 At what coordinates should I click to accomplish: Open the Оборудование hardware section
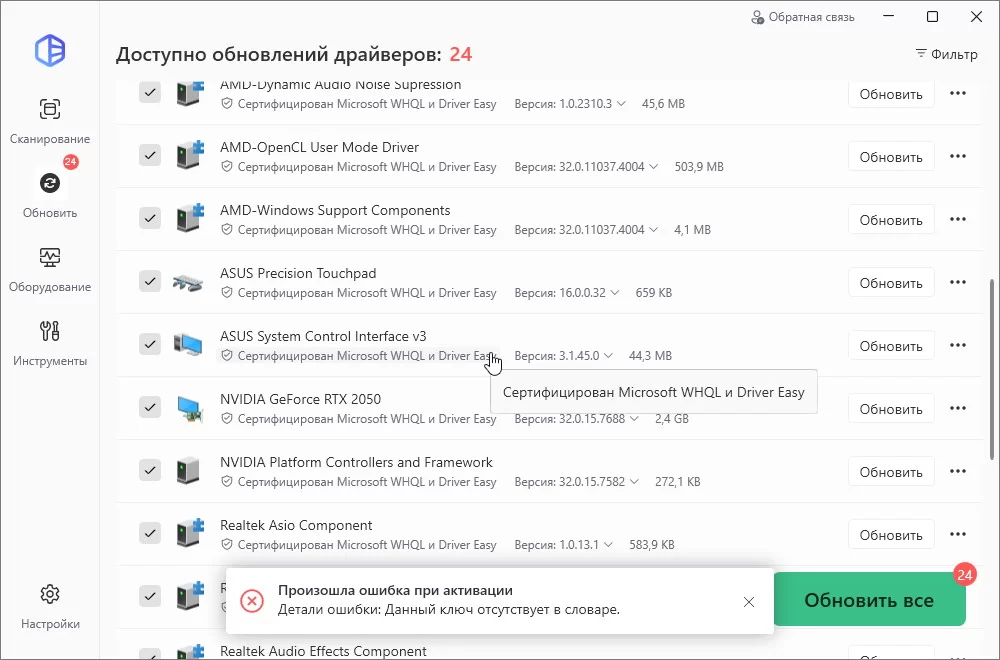tap(50, 269)
